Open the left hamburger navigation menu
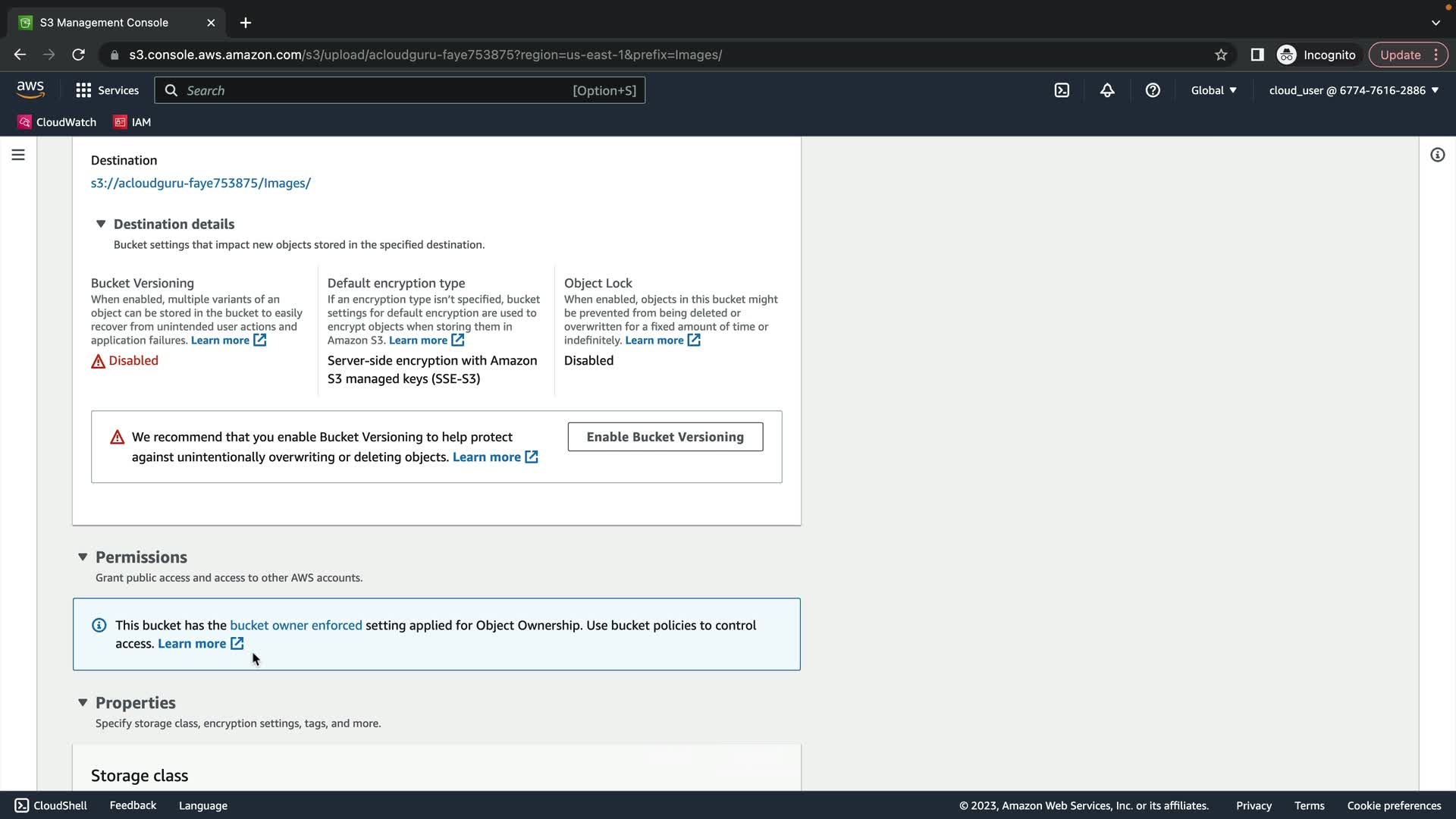 [18, 155]
